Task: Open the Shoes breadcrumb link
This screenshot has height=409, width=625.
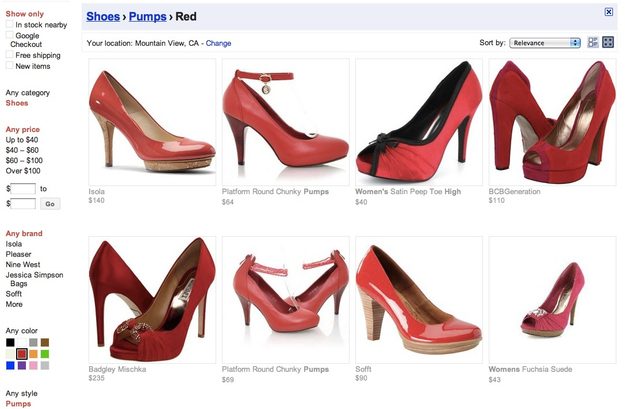Action: coord(103,17)
